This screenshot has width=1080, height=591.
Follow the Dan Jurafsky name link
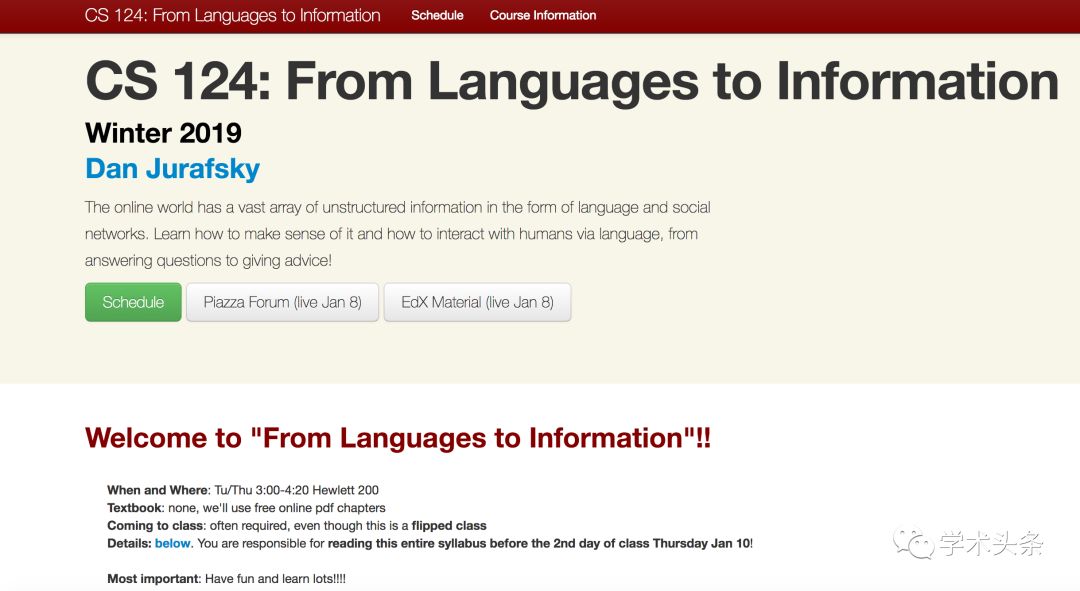tap(172, 169)
